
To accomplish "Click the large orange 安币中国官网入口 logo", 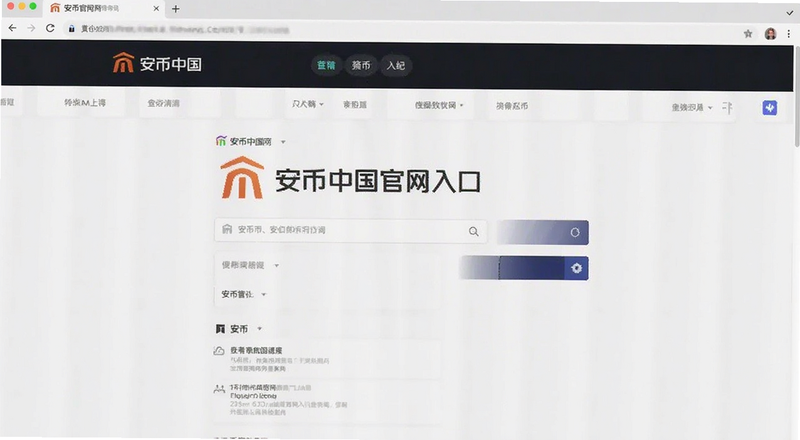I will pos(242,178).
